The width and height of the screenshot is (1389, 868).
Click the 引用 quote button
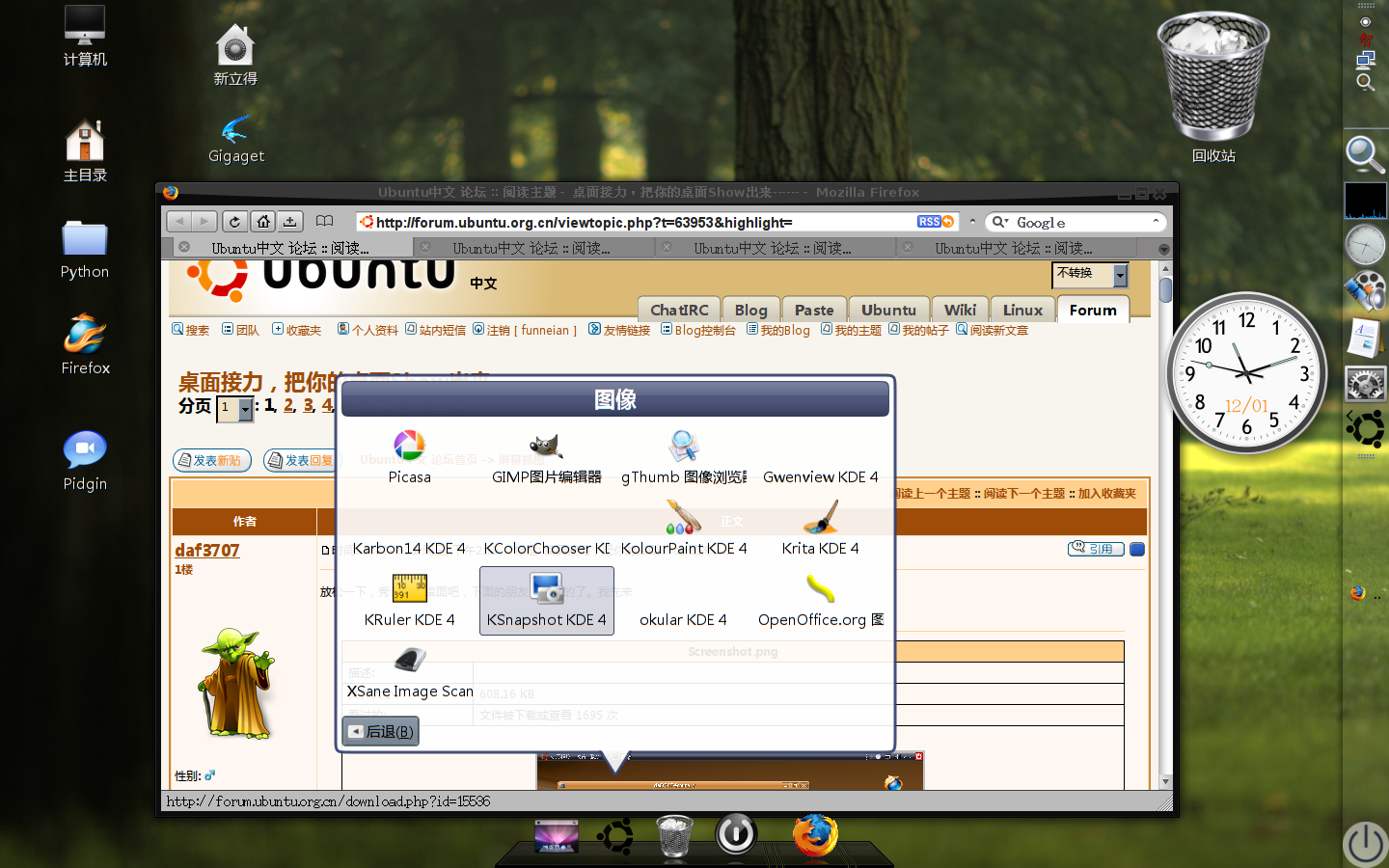click(x=1096, y=549)
